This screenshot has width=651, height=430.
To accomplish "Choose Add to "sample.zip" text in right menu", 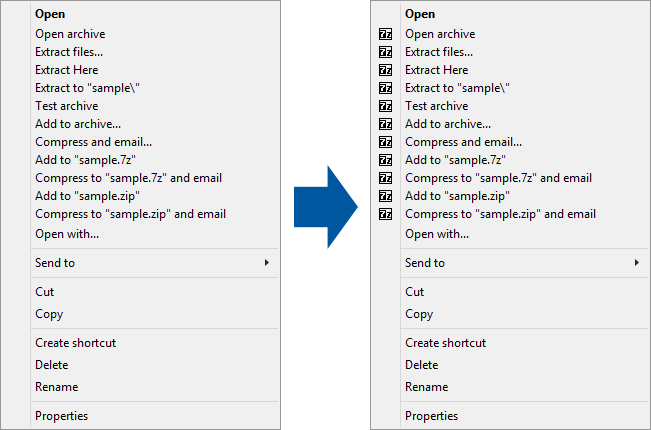I will [457, 196].
